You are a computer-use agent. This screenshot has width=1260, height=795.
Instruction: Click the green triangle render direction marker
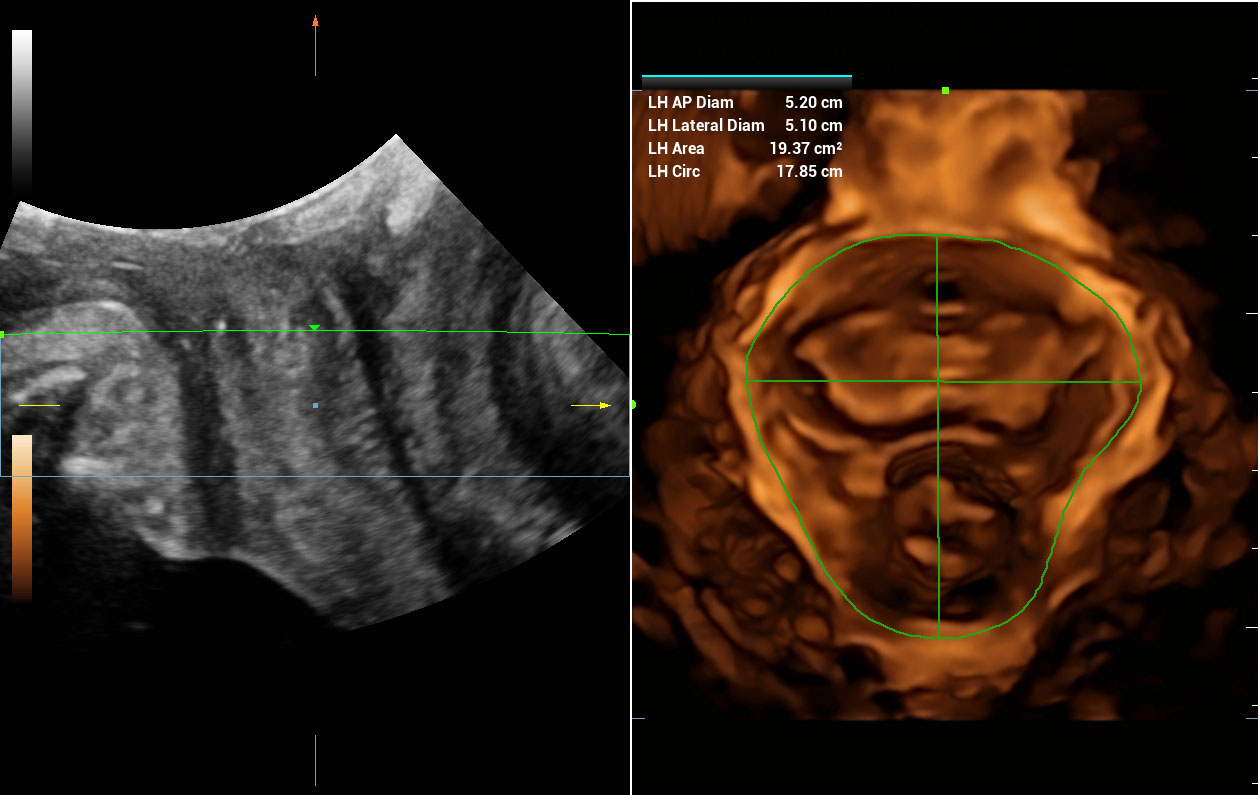(x=314, y=328)
